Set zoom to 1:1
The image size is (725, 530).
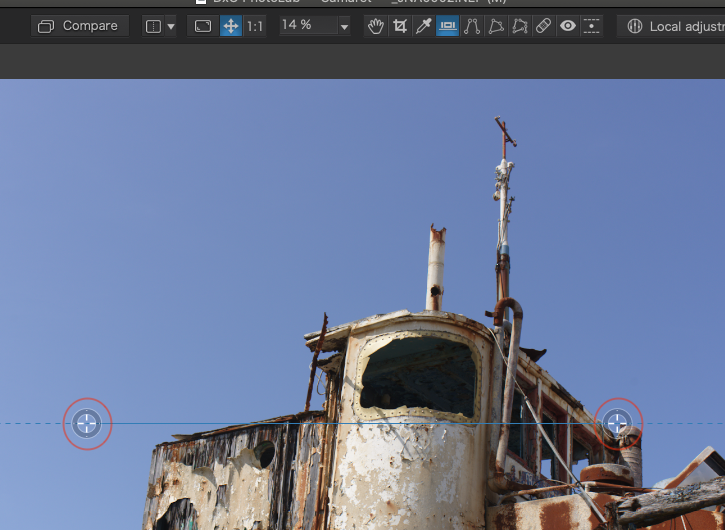coord(254,26)
